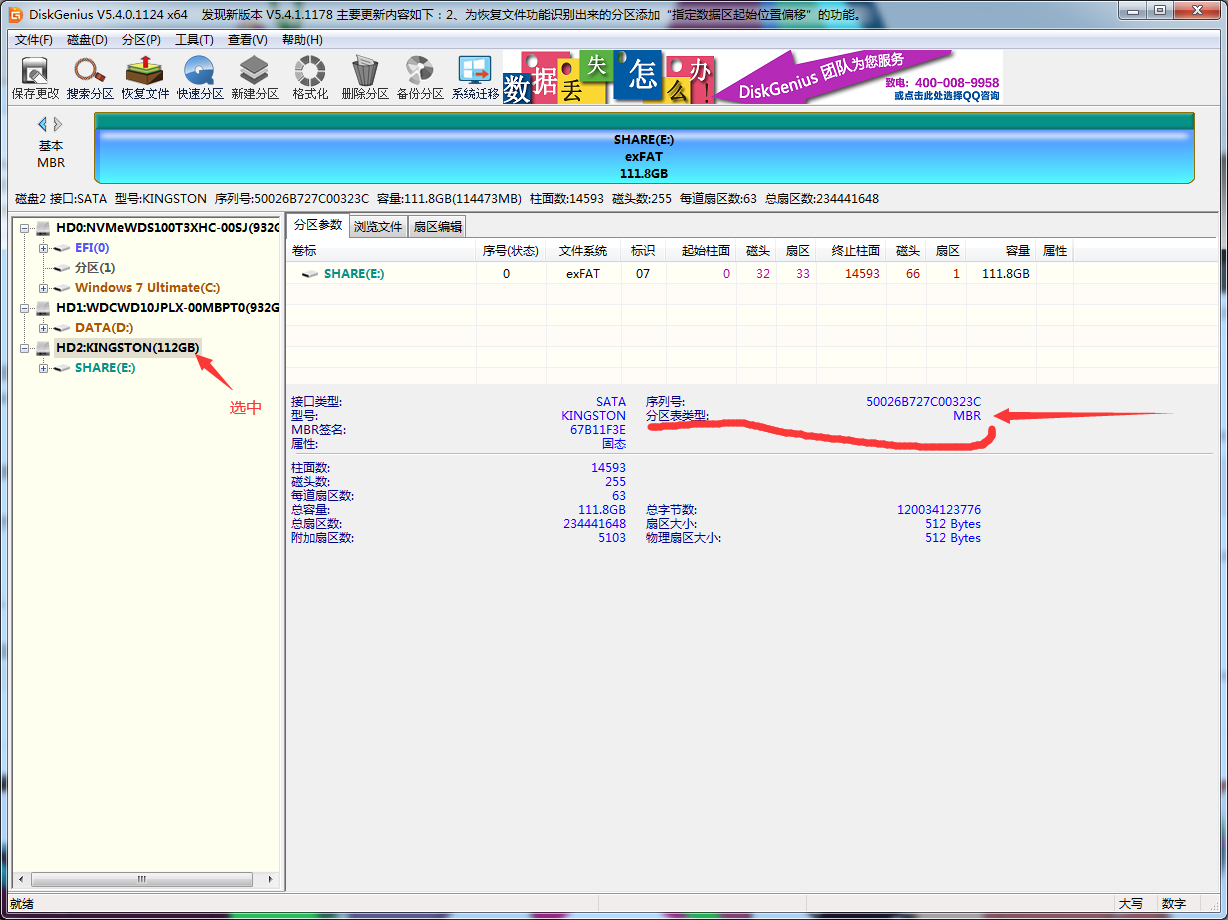Image resolution: width=1228 pixels, height=920 pixels.
Task: Open the Help (帮助) menu
Action: click(x=302, y=40)
